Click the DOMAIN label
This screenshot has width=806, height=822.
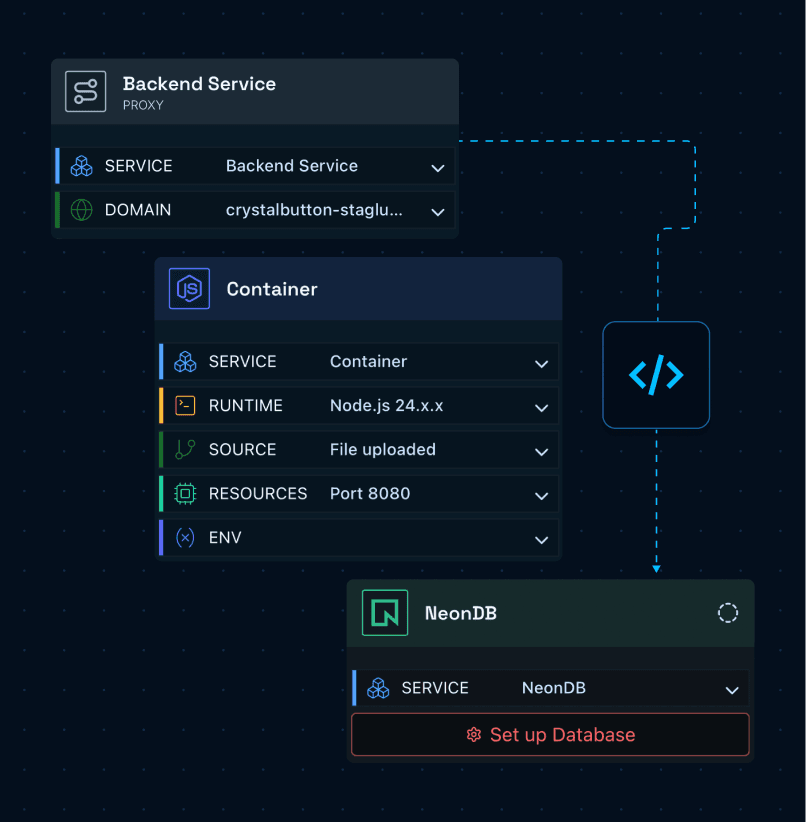[138, 210]
